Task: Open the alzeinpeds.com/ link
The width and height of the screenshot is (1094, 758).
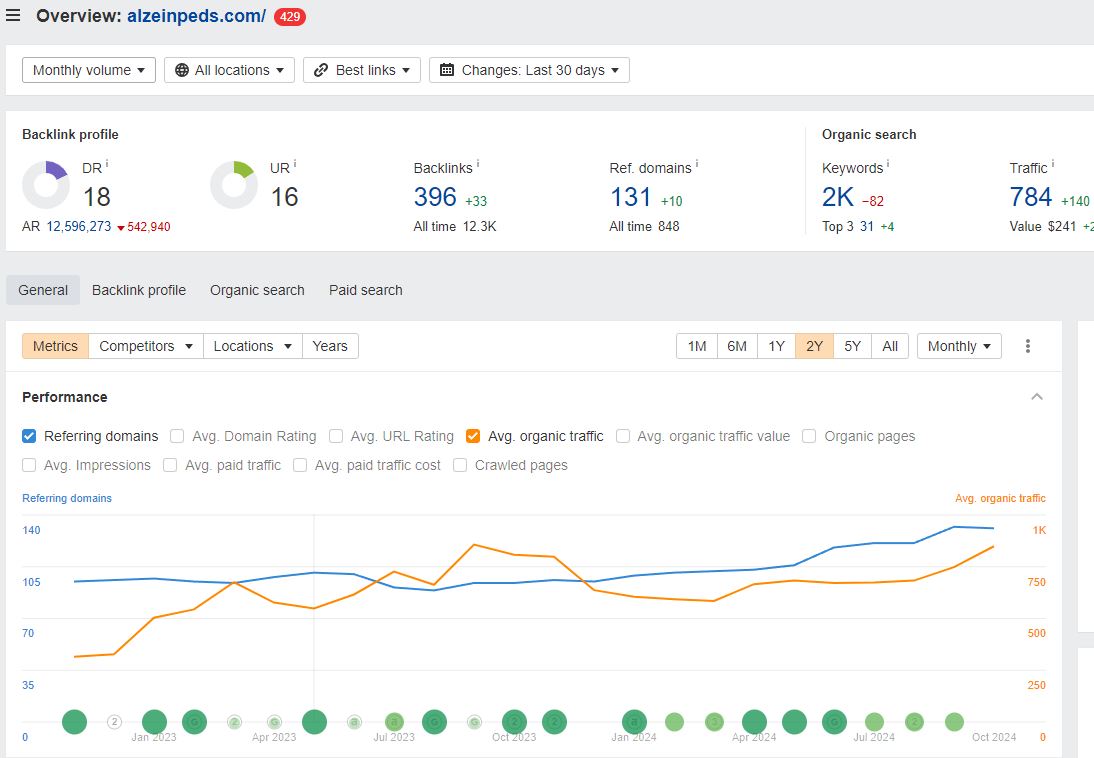Action: (x=196, y=16)
